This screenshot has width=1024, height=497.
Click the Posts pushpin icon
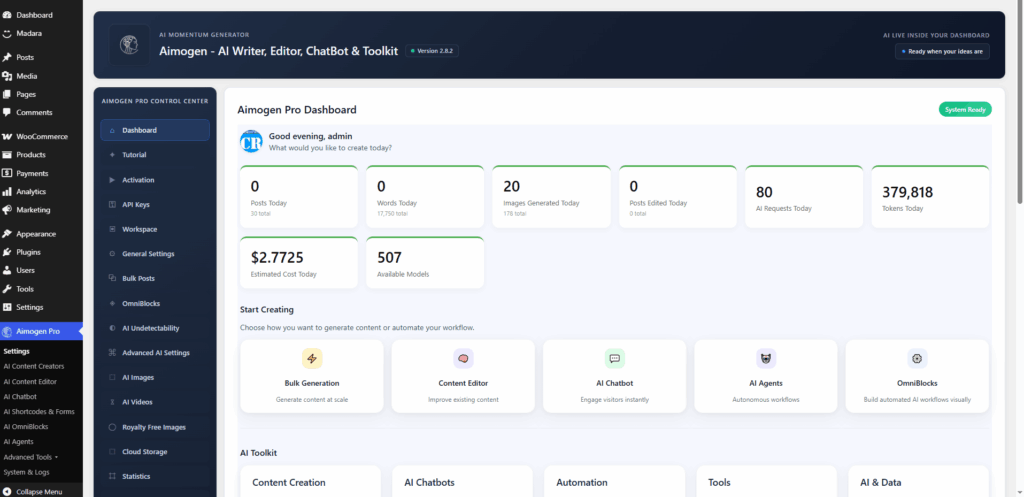tap(7, 57)
